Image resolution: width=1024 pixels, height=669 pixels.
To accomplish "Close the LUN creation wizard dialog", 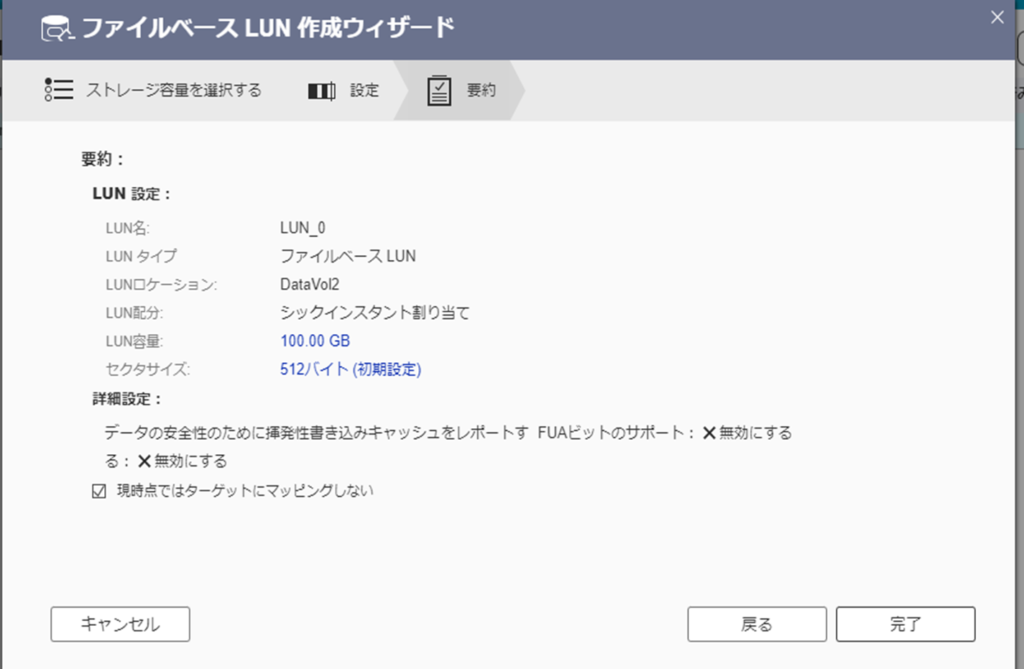I will 996,16.
